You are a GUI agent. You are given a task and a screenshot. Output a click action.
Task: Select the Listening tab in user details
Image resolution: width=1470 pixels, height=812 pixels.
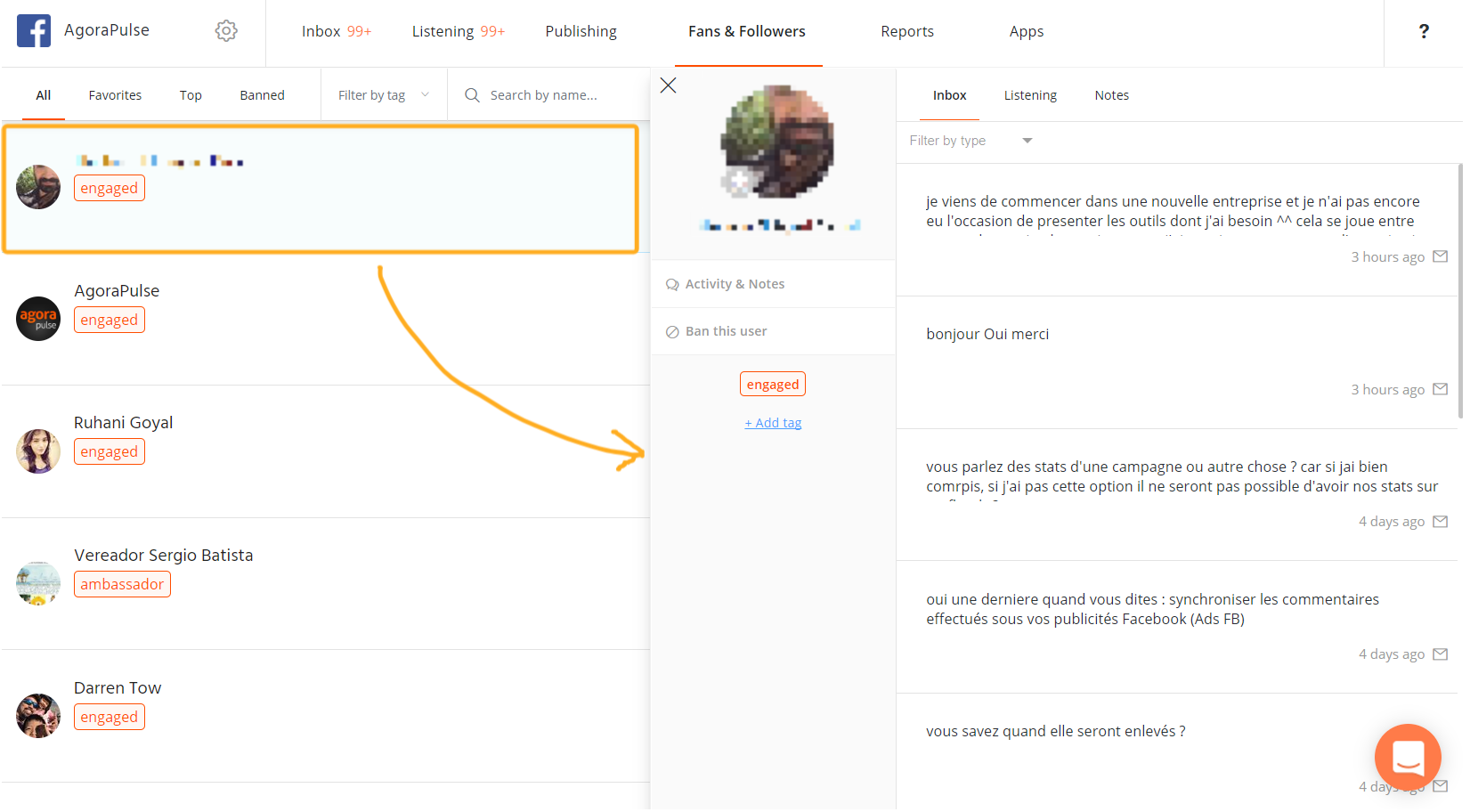point(1030,95)
